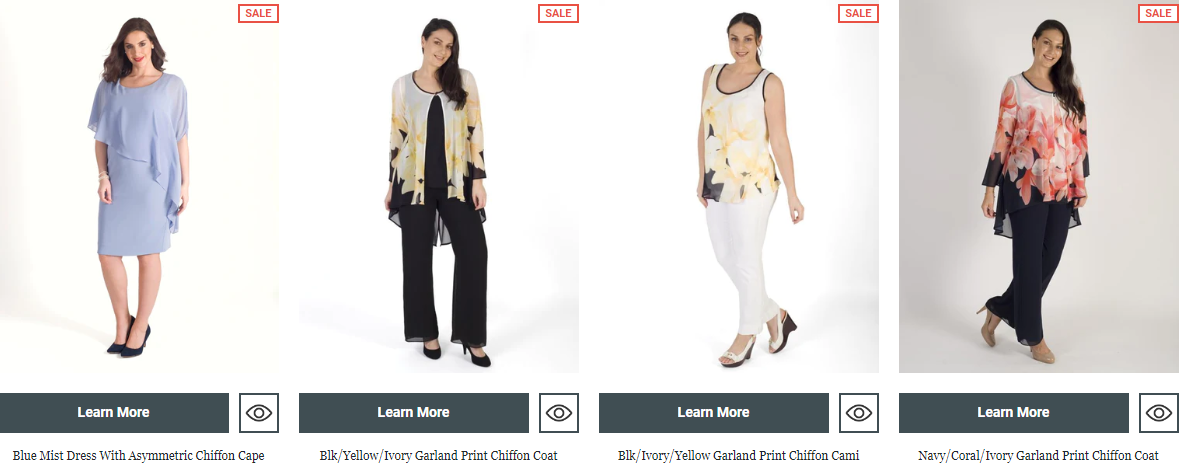
Task: Click Learn More under Garland Print Chiffon Cami
Action: [x=713, y=412]
